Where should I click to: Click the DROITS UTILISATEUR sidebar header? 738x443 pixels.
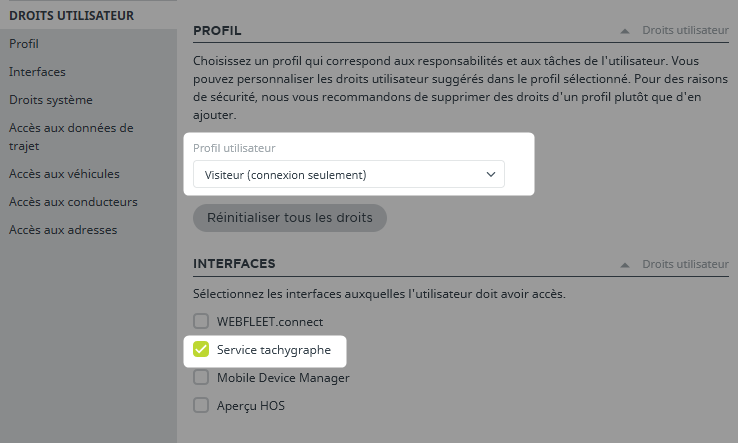point(71,15)
